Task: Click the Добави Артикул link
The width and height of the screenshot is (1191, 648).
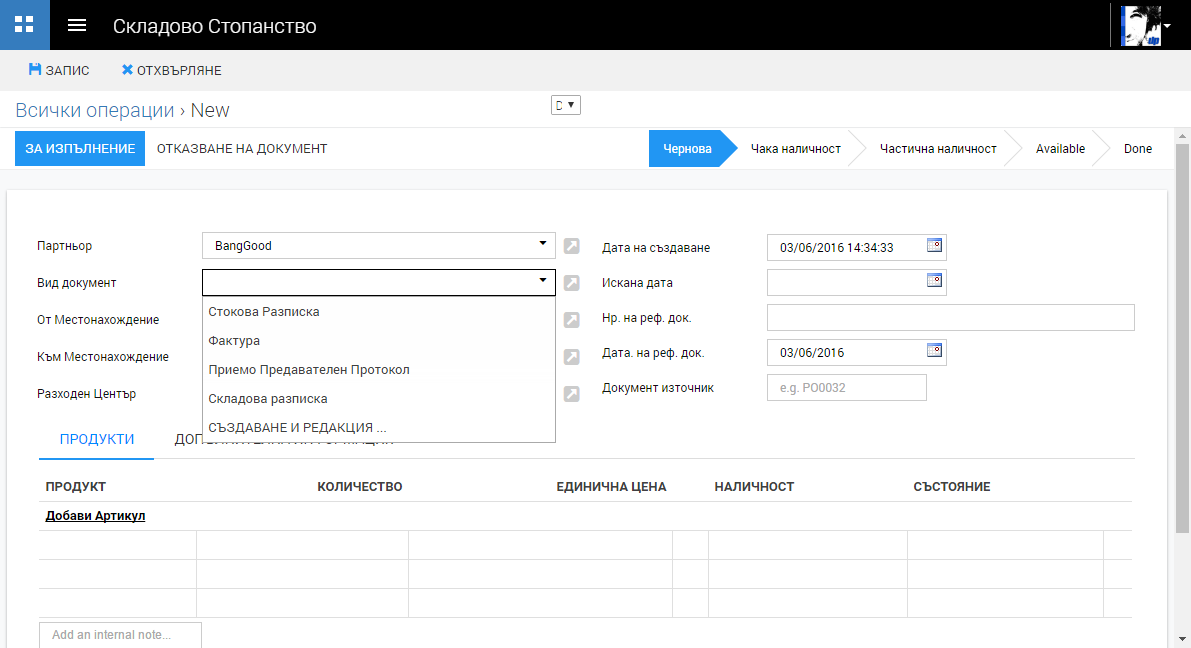Action: [x=96, y=516]
